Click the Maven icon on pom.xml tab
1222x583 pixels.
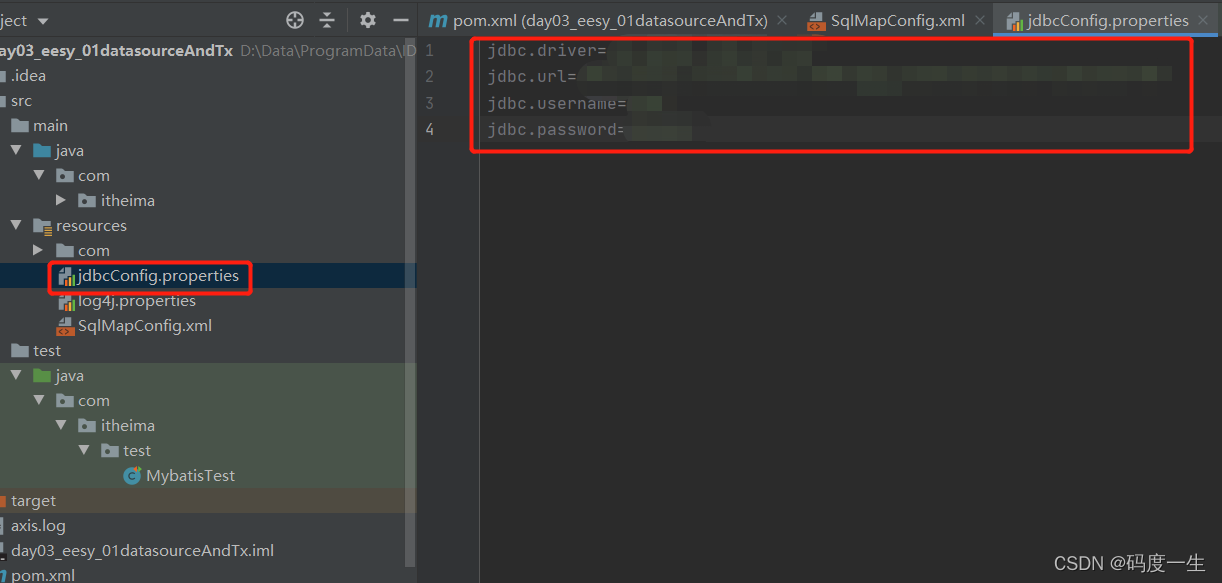[x=437, y=21]
